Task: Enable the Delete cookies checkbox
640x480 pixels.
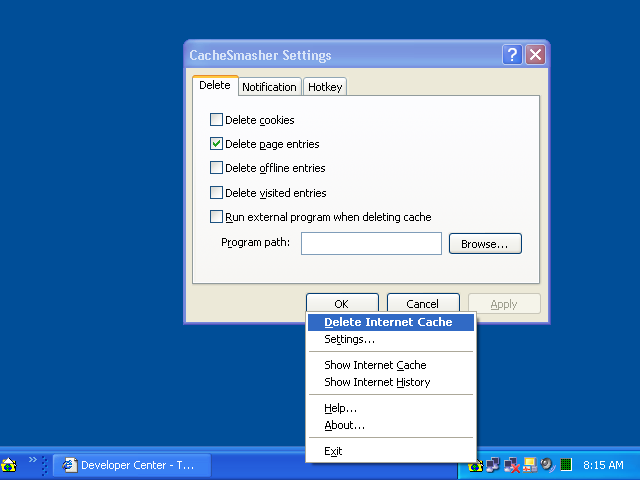Action: (x=216, y=120)
